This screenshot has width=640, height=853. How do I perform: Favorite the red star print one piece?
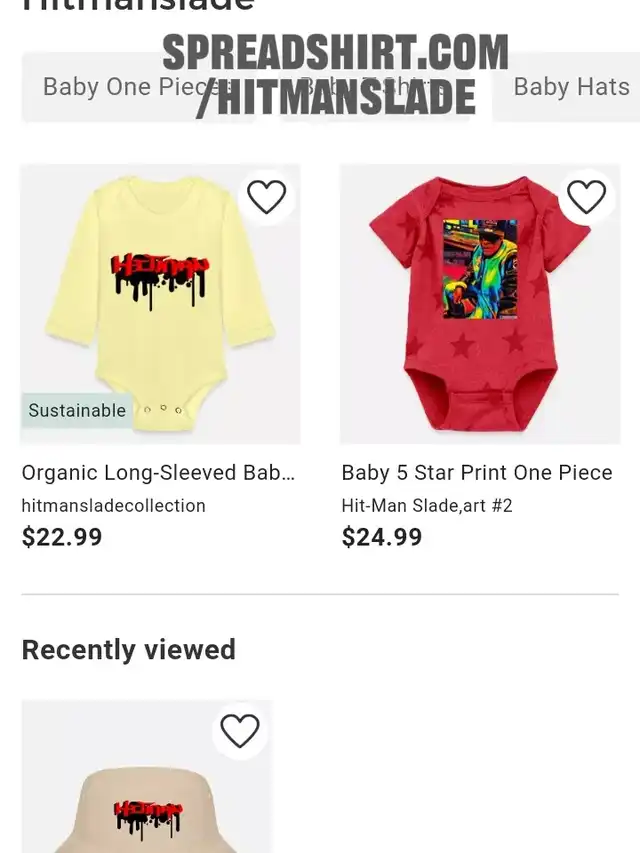coord(586,196)
